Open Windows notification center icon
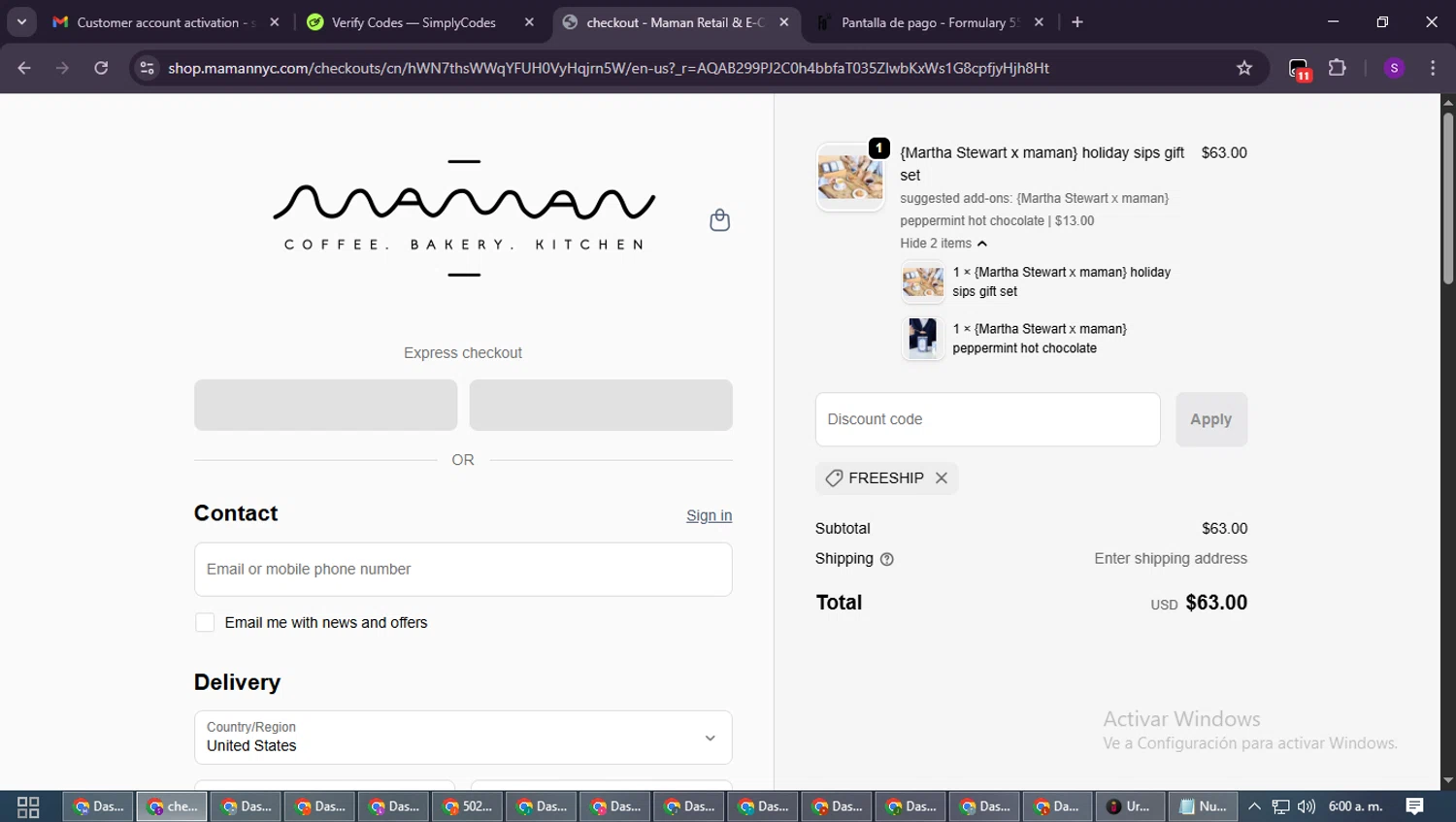This screenshot has width=1456, height=822. pyautogui.click(x=1415, y=806)
